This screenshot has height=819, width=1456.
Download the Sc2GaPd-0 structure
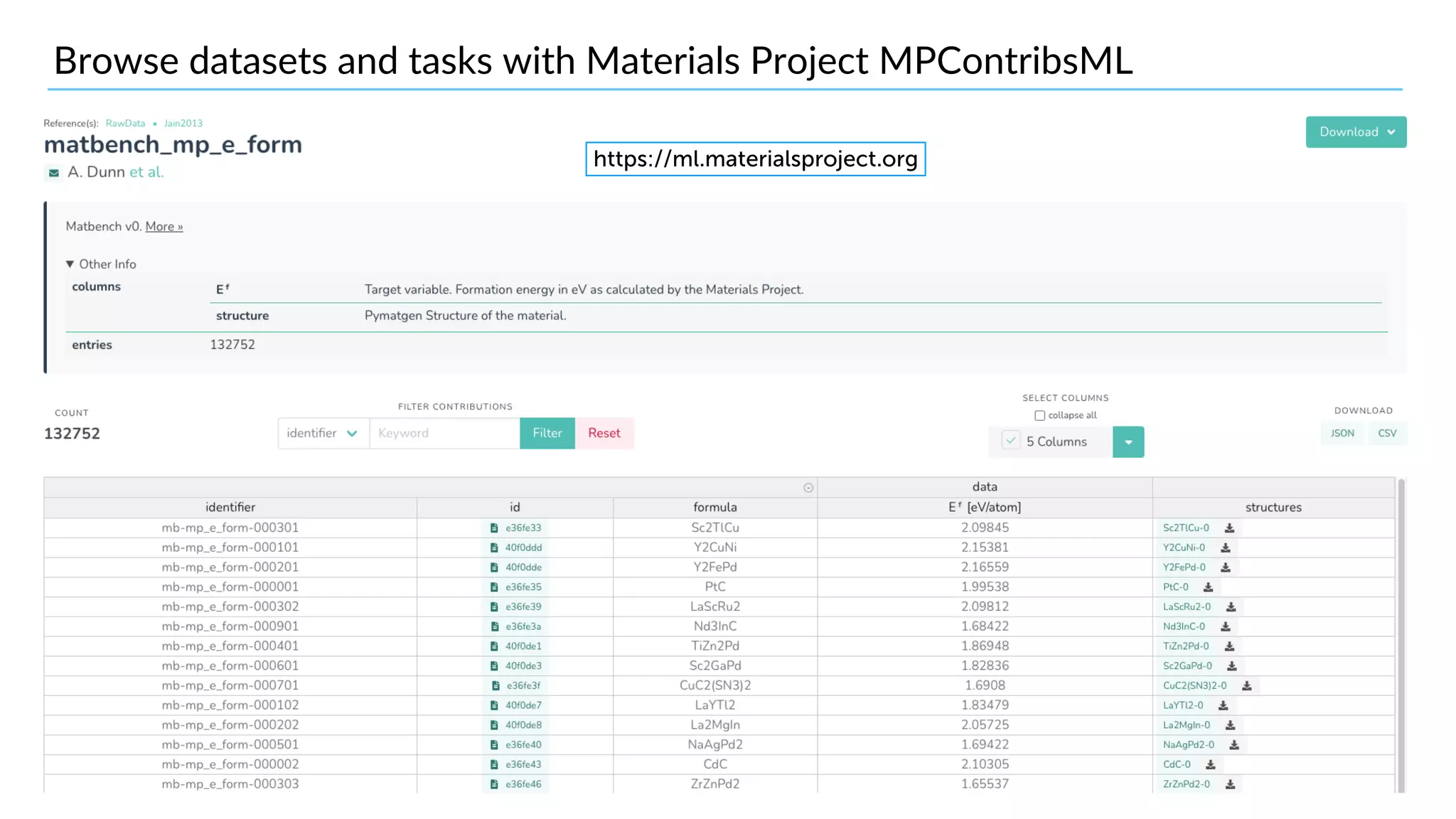click(1231, 666)
